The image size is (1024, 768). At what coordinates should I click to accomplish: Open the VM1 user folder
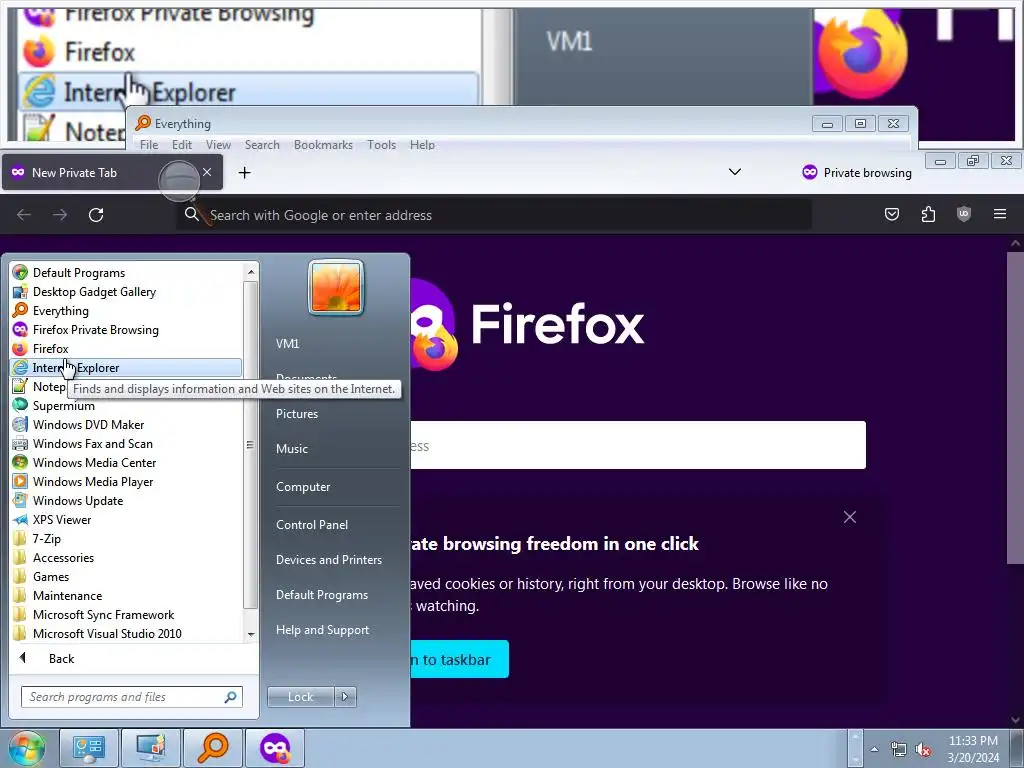287,344
